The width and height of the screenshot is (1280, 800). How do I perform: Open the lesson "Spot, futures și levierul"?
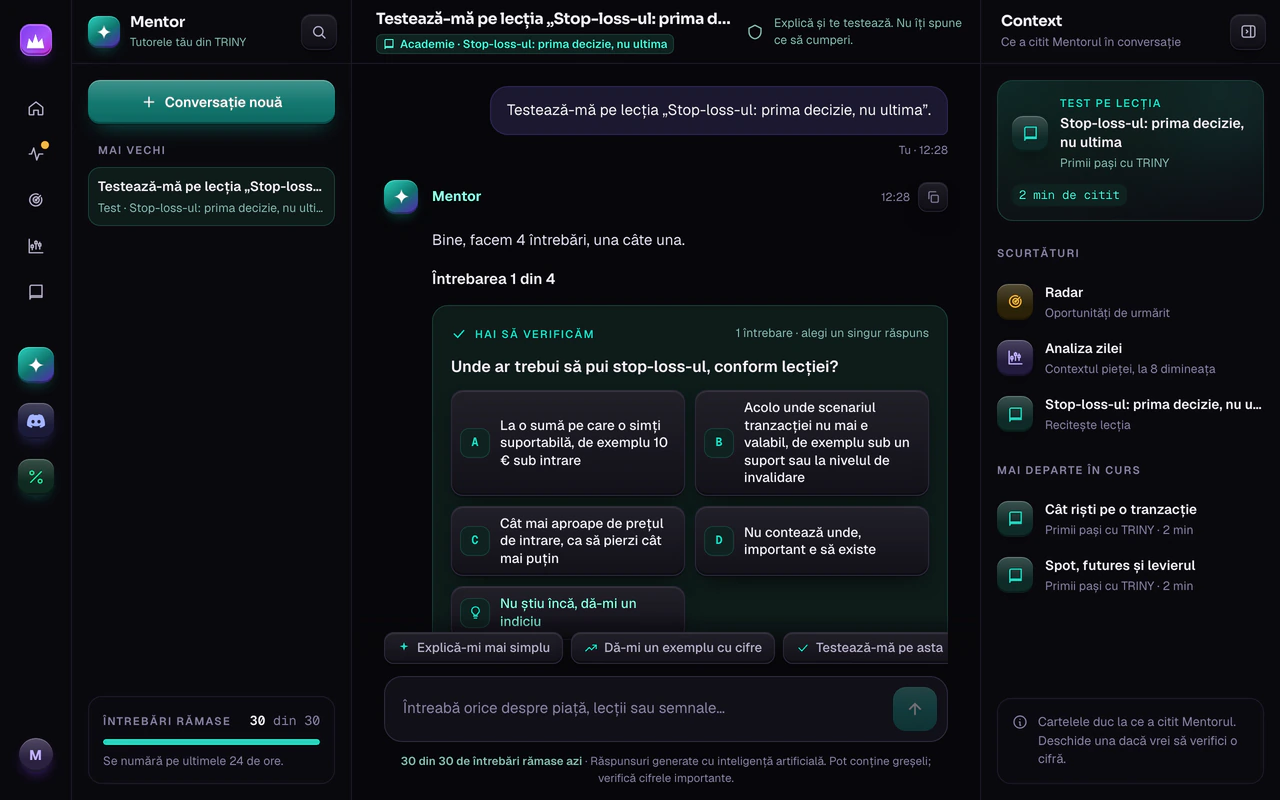[1130, 575]
